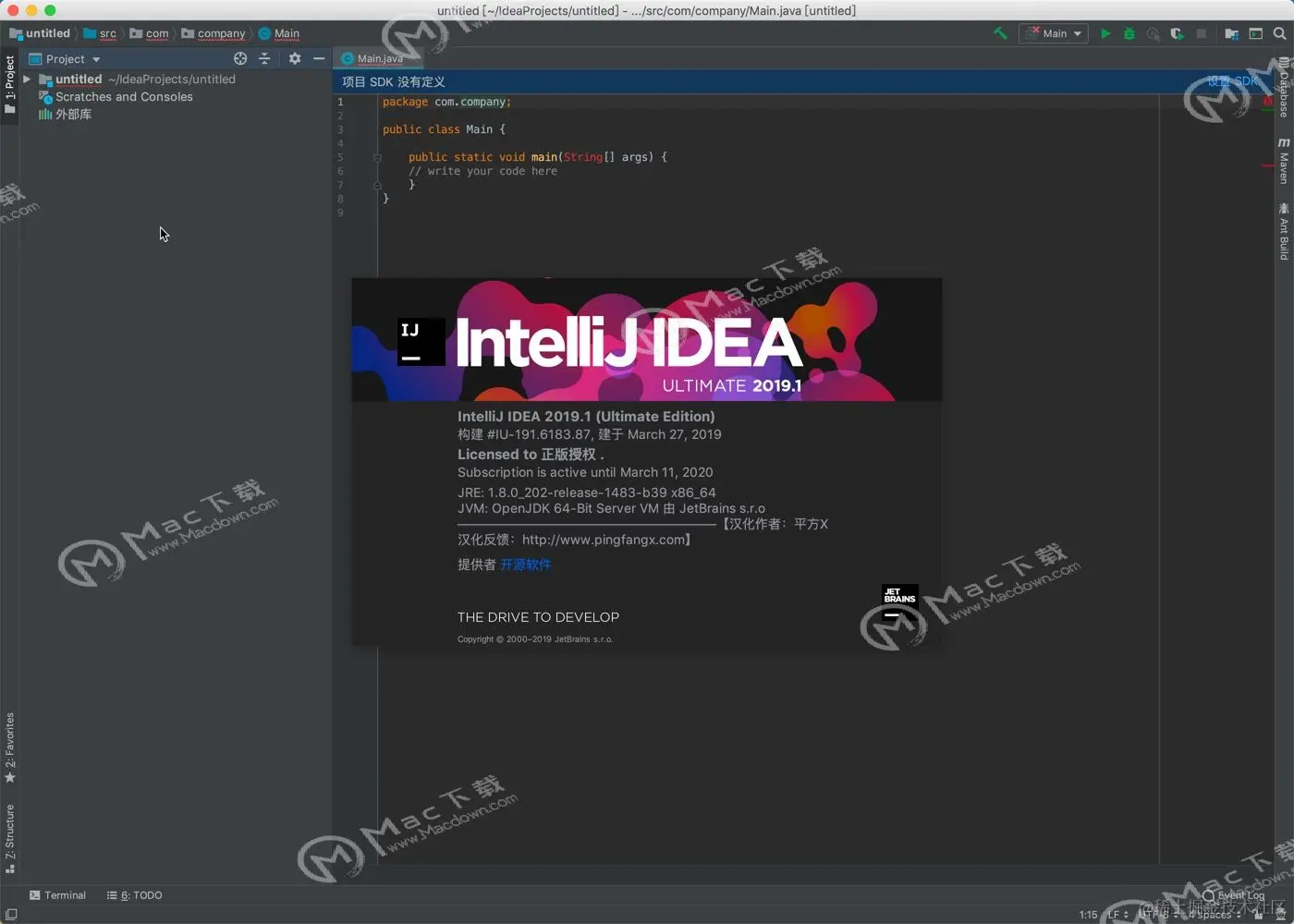Screen dimensions: 1294x924
Task: Toggle the 1: Project tool window tab
Action: (x=10, y=84)
